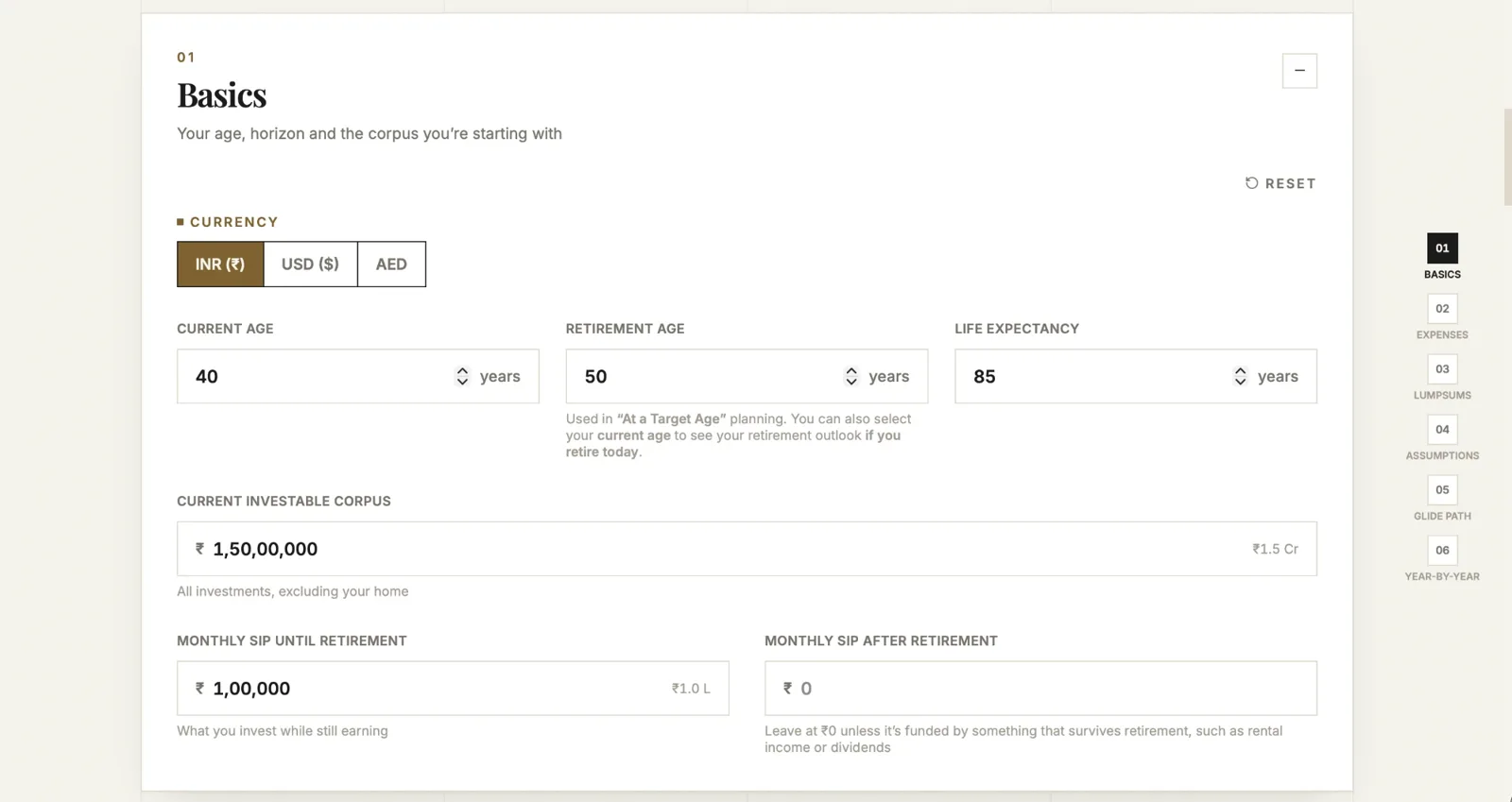Click 'All investments, excluding your home' hint

coord(293,591)
